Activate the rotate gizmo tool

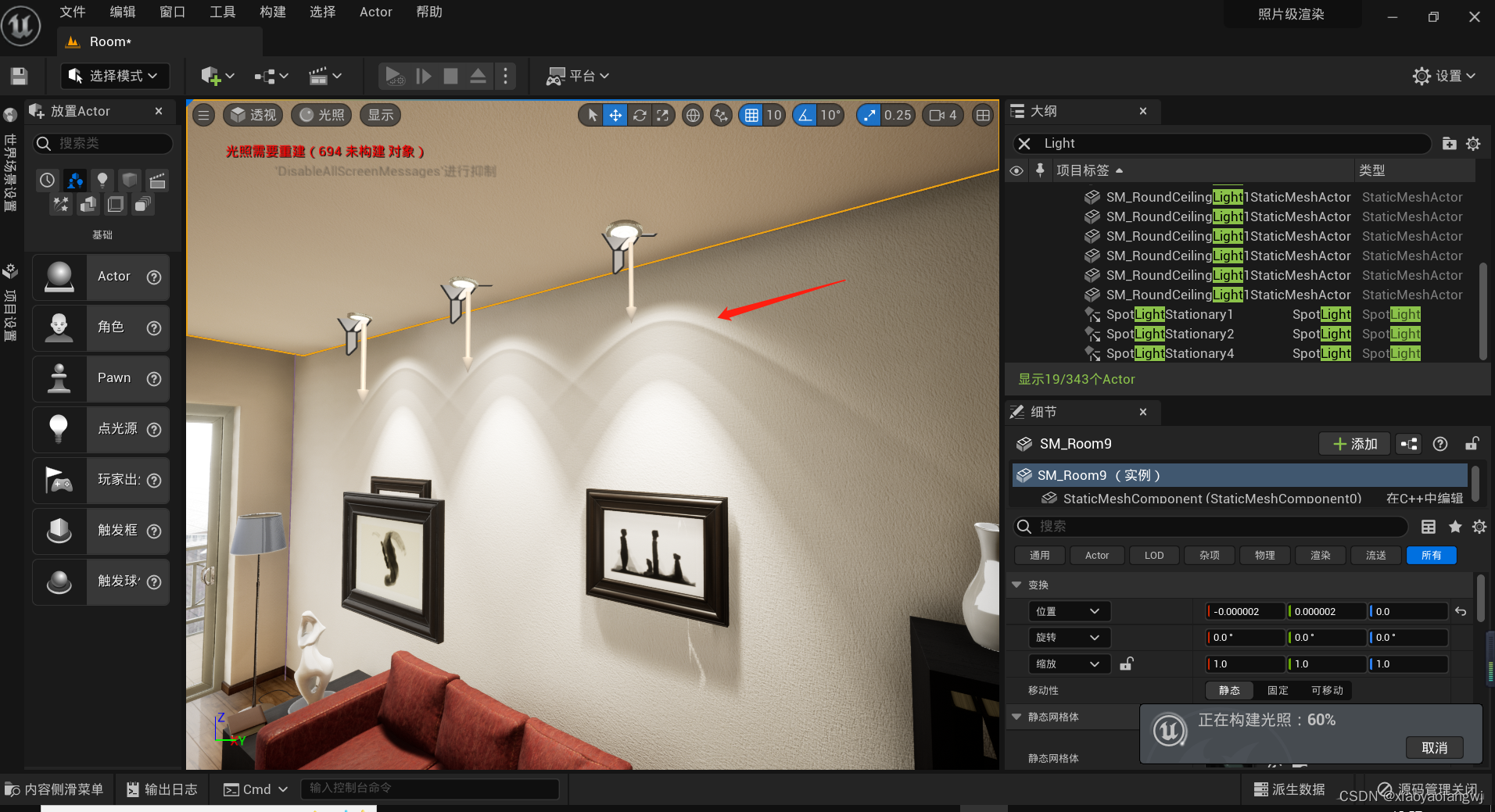[640, 116]
